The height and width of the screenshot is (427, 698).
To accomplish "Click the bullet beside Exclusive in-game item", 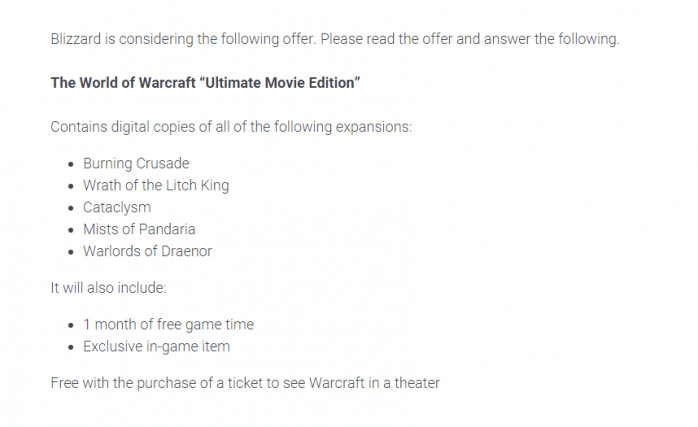I will (71, 347).
